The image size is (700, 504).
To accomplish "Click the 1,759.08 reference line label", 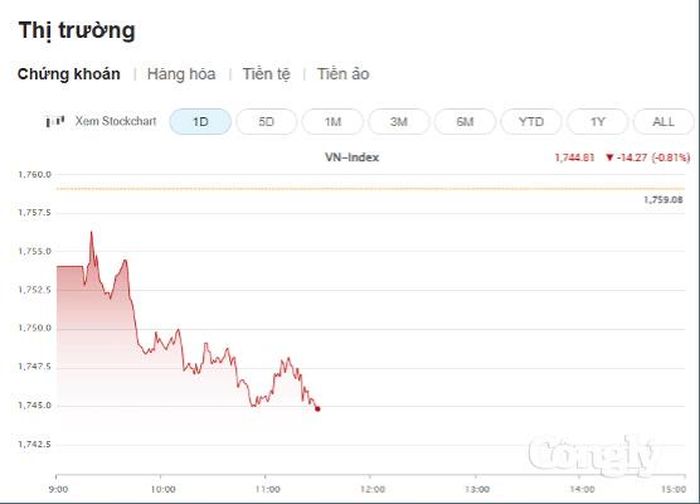I will 663,200.
